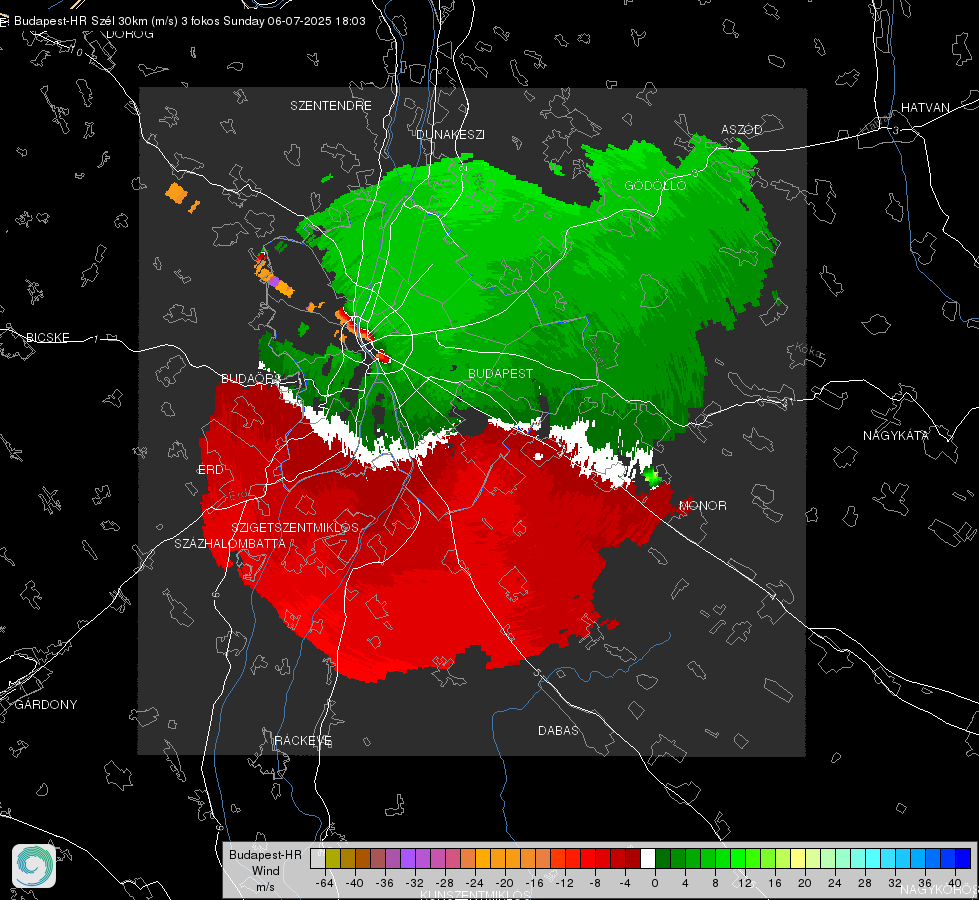979x900 pixels.
Task: Click the BUDAÖRS town label
Action: pos(251,378)
